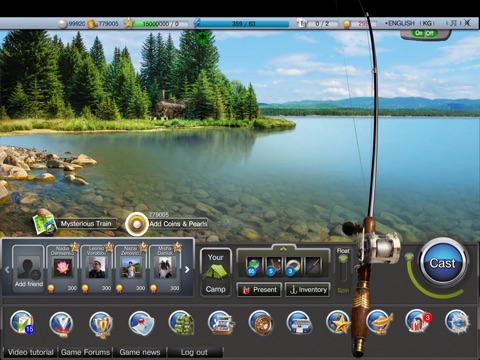Open the map with red pin icon
This screenshot has height=360, width=480.
pyautogui.click(x=141, y=323)
